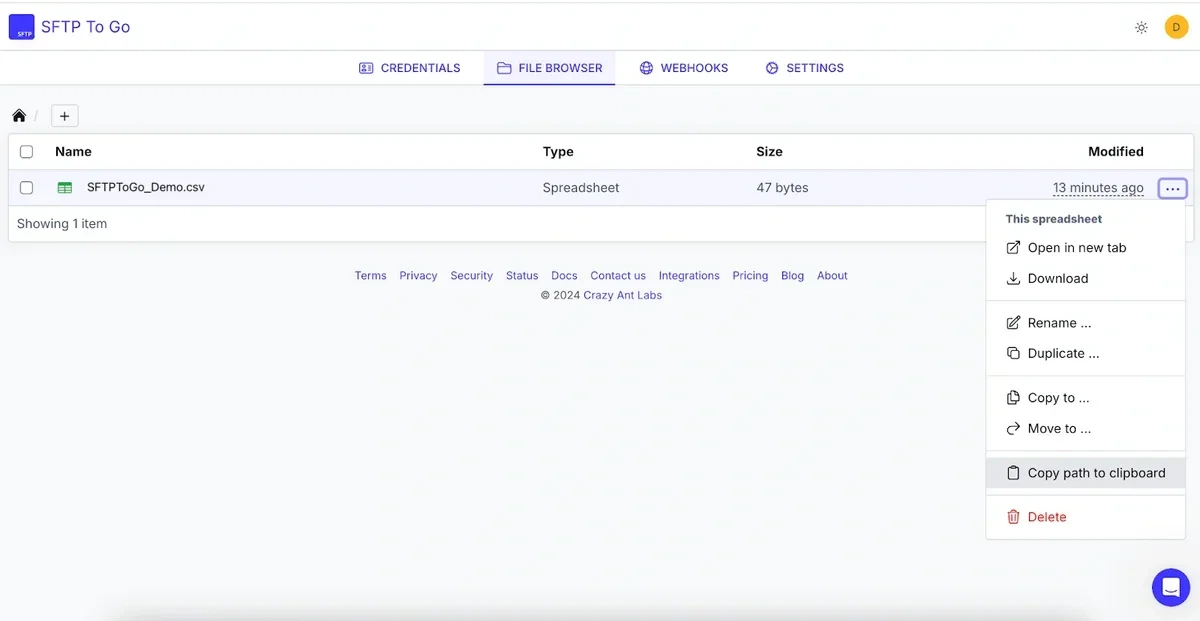Open the root folder via the home icon
This screenshot has width=1200, height=621.
tap(18, 114)
